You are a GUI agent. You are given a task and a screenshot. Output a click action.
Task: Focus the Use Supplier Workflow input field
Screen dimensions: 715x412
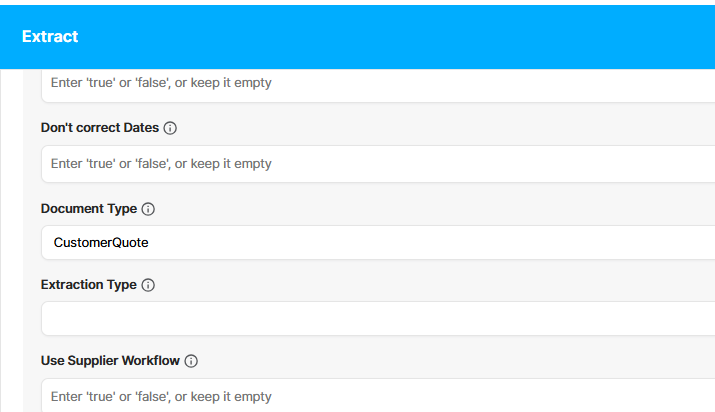[x=378, y=395]
